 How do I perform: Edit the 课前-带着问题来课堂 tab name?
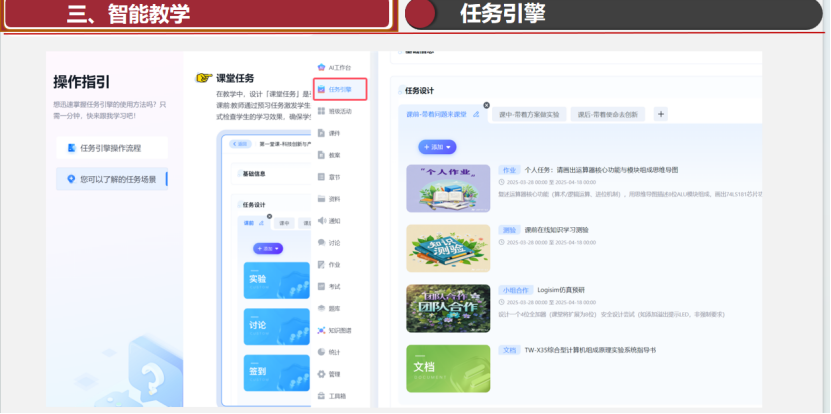[x=477, y=115]
